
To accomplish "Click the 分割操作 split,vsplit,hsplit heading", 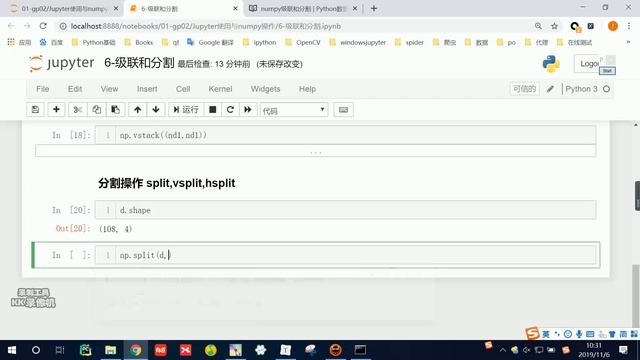I will tap(167, 183).
